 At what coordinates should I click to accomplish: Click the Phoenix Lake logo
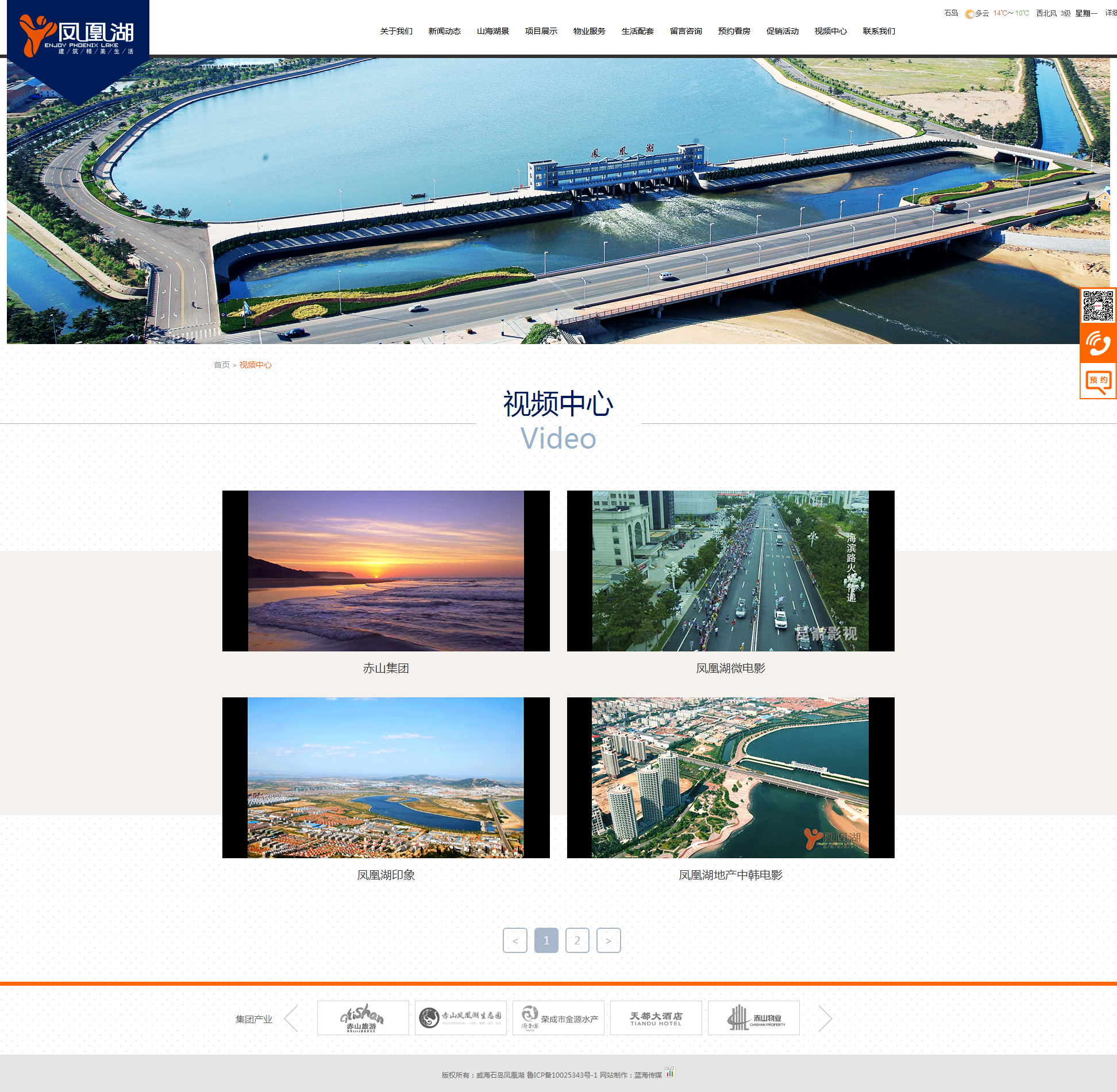77,36
